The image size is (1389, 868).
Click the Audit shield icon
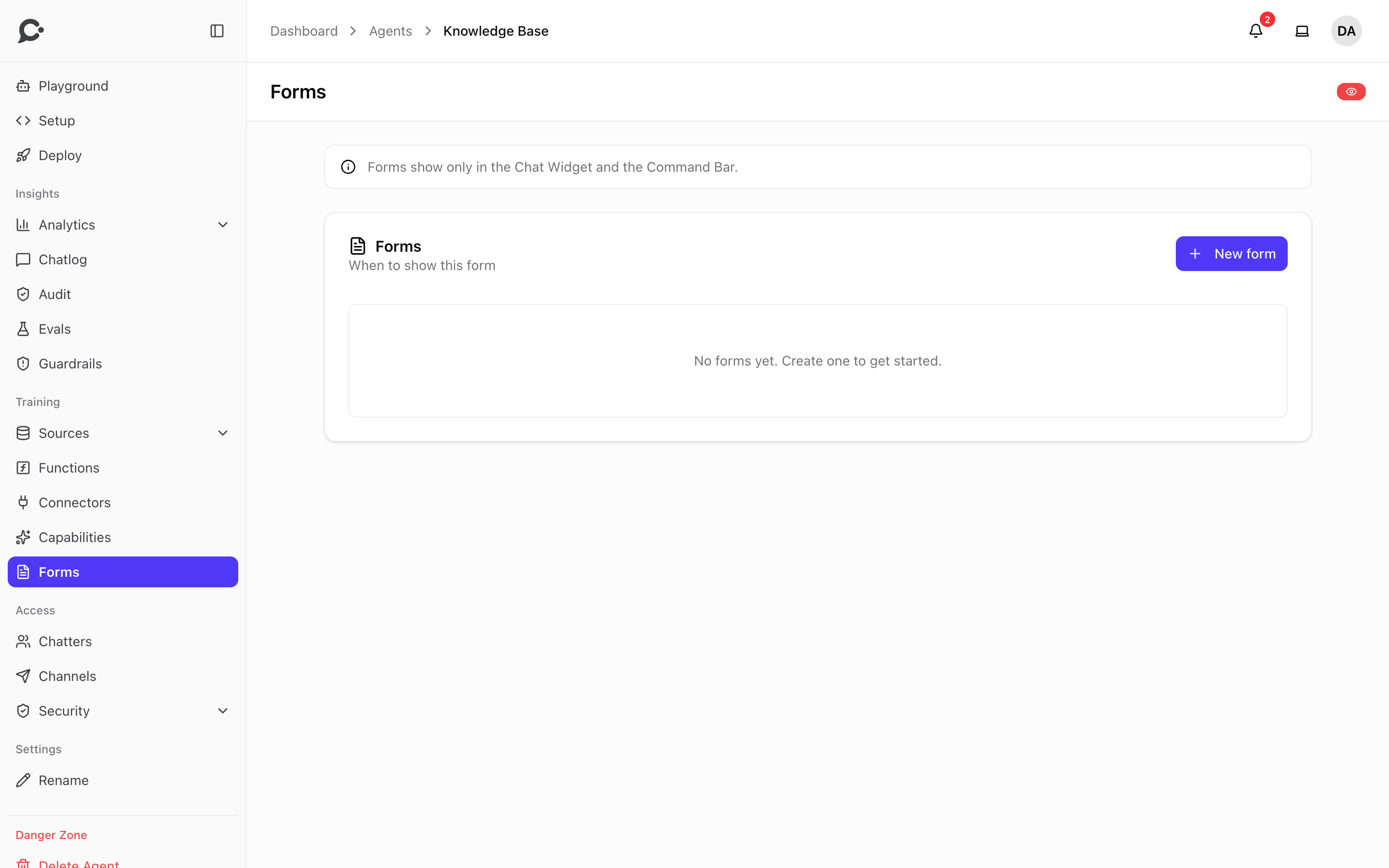pyautogui.click(x=23, y=295)
